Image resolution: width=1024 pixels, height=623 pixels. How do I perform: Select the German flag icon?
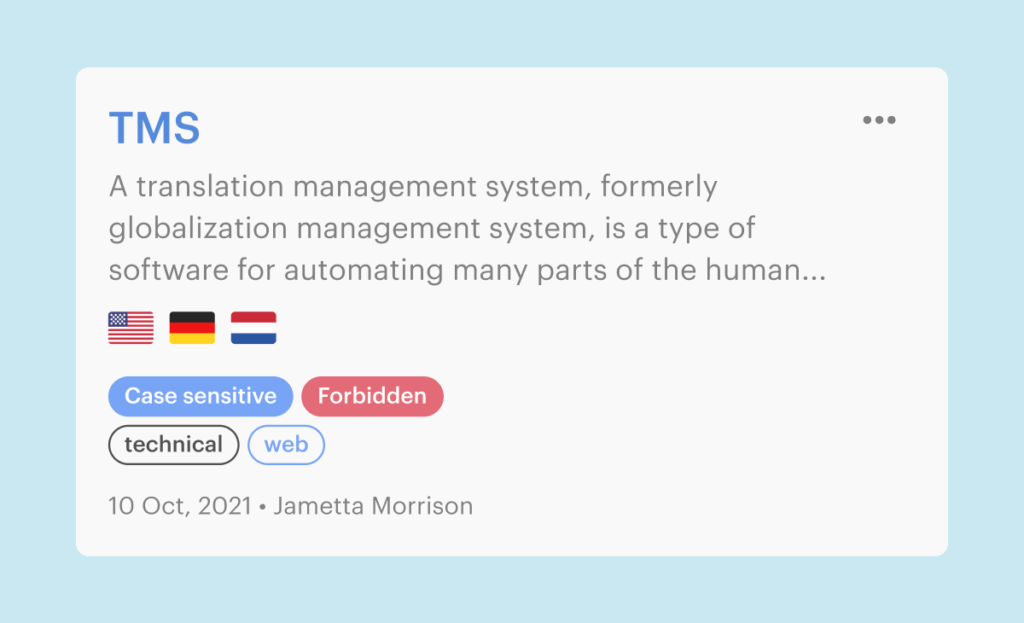pyautogui.click(x=192, y=328)
